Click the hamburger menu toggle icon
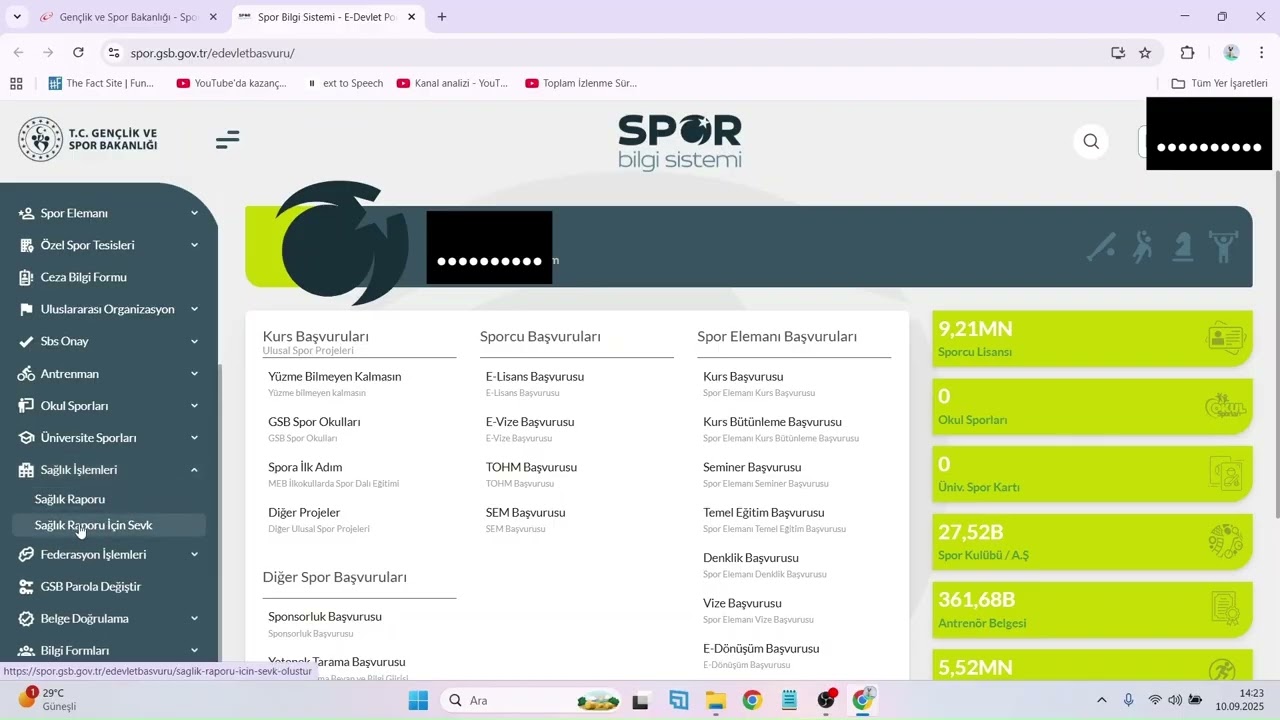This screenshot has height=720, width=1280. pyautogui.click(x=227, y=140)
